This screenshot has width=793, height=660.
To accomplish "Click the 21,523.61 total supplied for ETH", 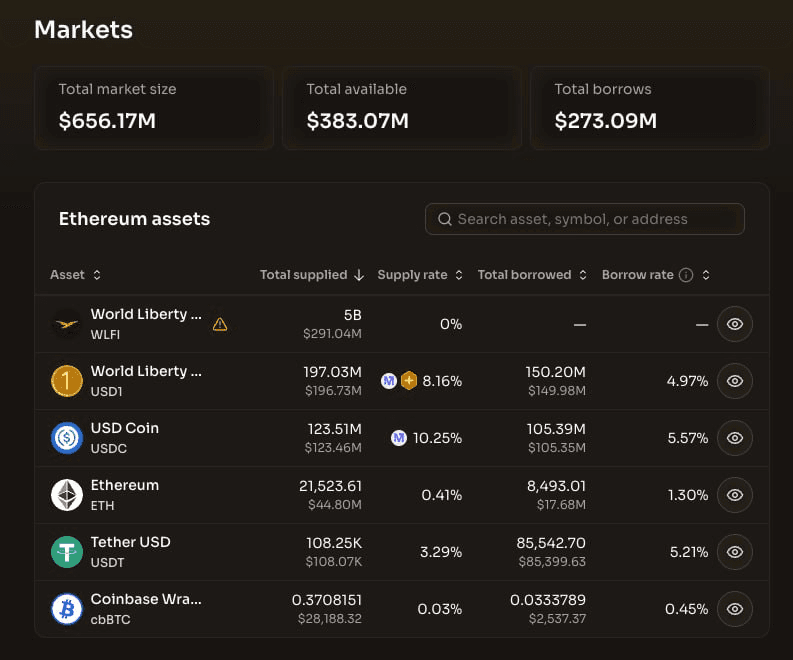I will pyautogui.click(x=330, y=487).
